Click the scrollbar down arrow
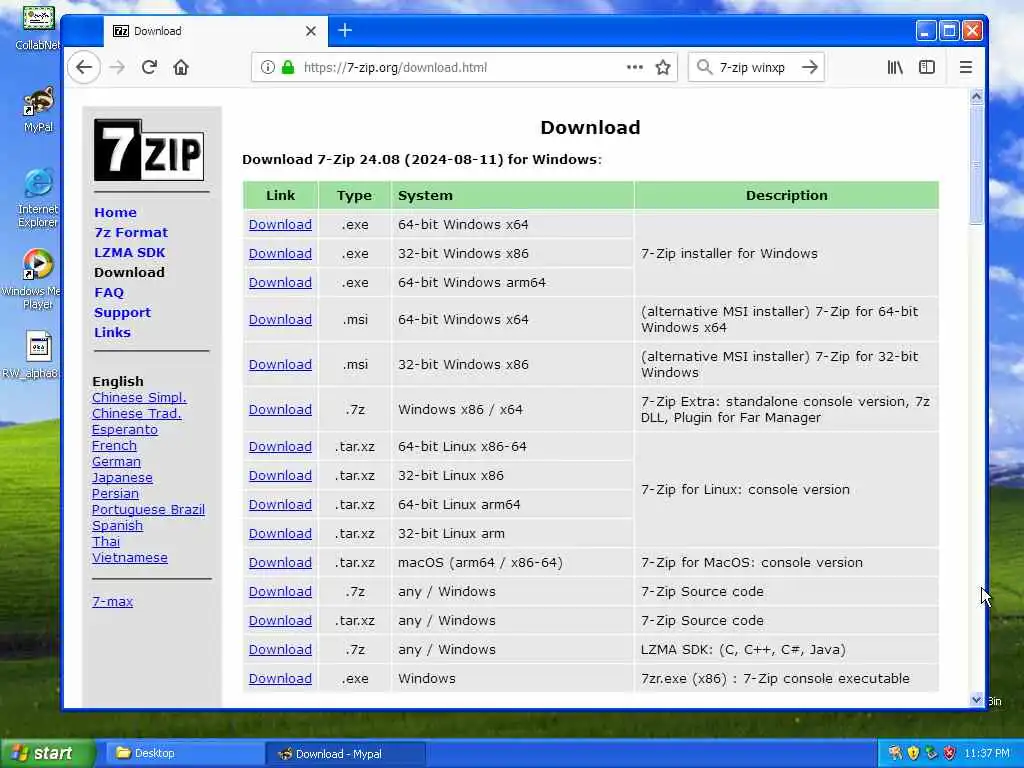This screenshot has width=1024, height=768. 976,699
